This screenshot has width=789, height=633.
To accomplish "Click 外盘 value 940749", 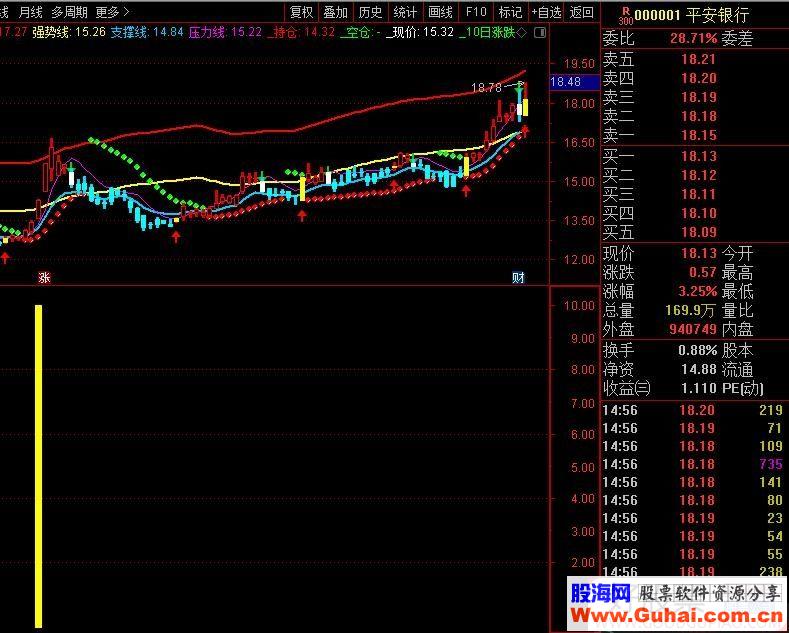I will 693,330.
